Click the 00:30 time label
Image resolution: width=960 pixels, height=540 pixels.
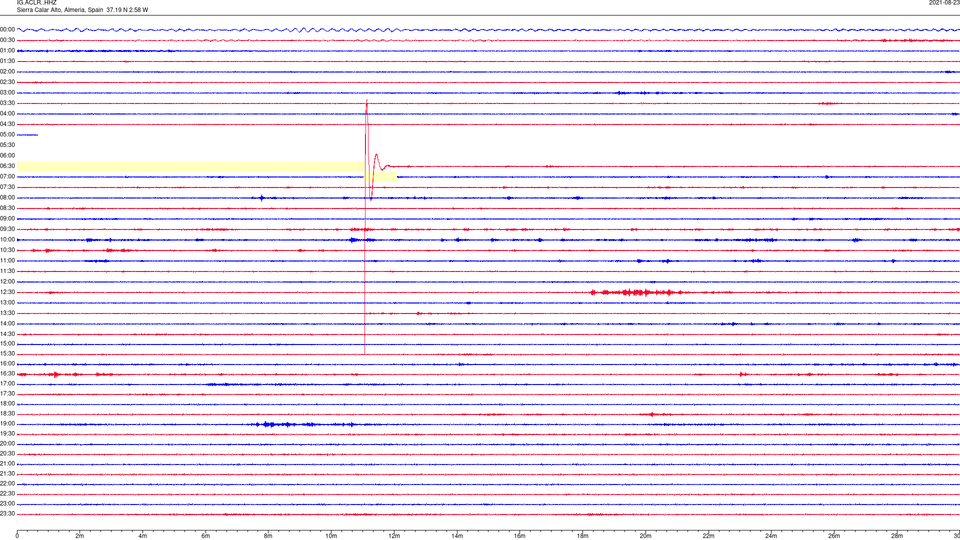coord(7,40)
